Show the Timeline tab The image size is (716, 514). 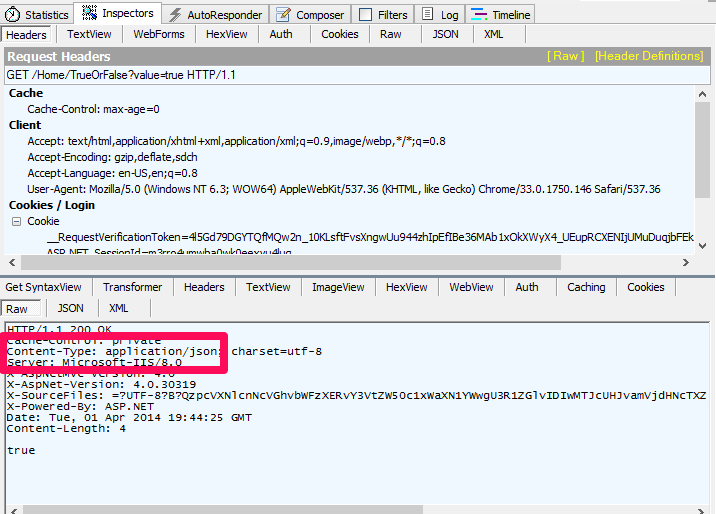point(500,14)
